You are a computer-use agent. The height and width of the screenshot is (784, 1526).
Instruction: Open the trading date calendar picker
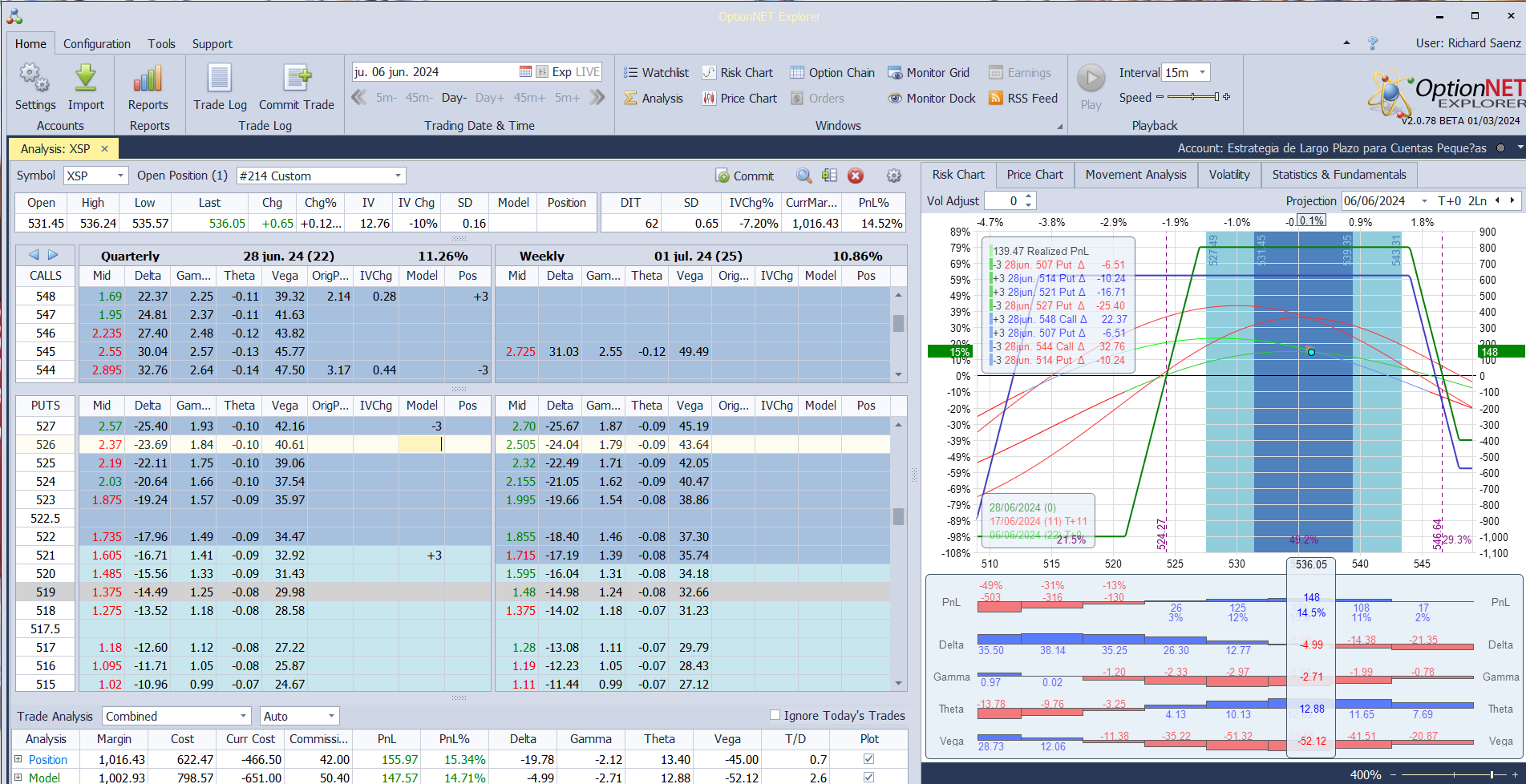[x=525, y=71]
